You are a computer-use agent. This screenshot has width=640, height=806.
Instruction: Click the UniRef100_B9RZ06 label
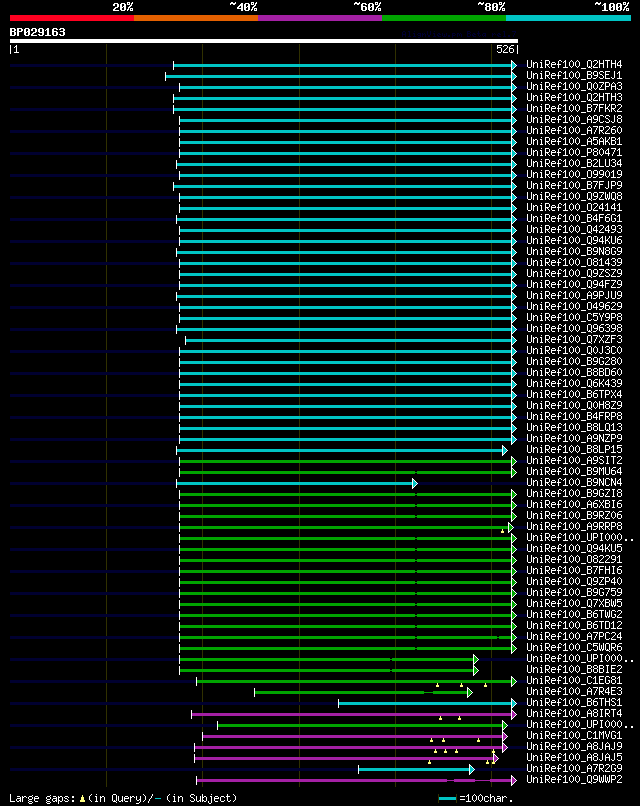574,516
